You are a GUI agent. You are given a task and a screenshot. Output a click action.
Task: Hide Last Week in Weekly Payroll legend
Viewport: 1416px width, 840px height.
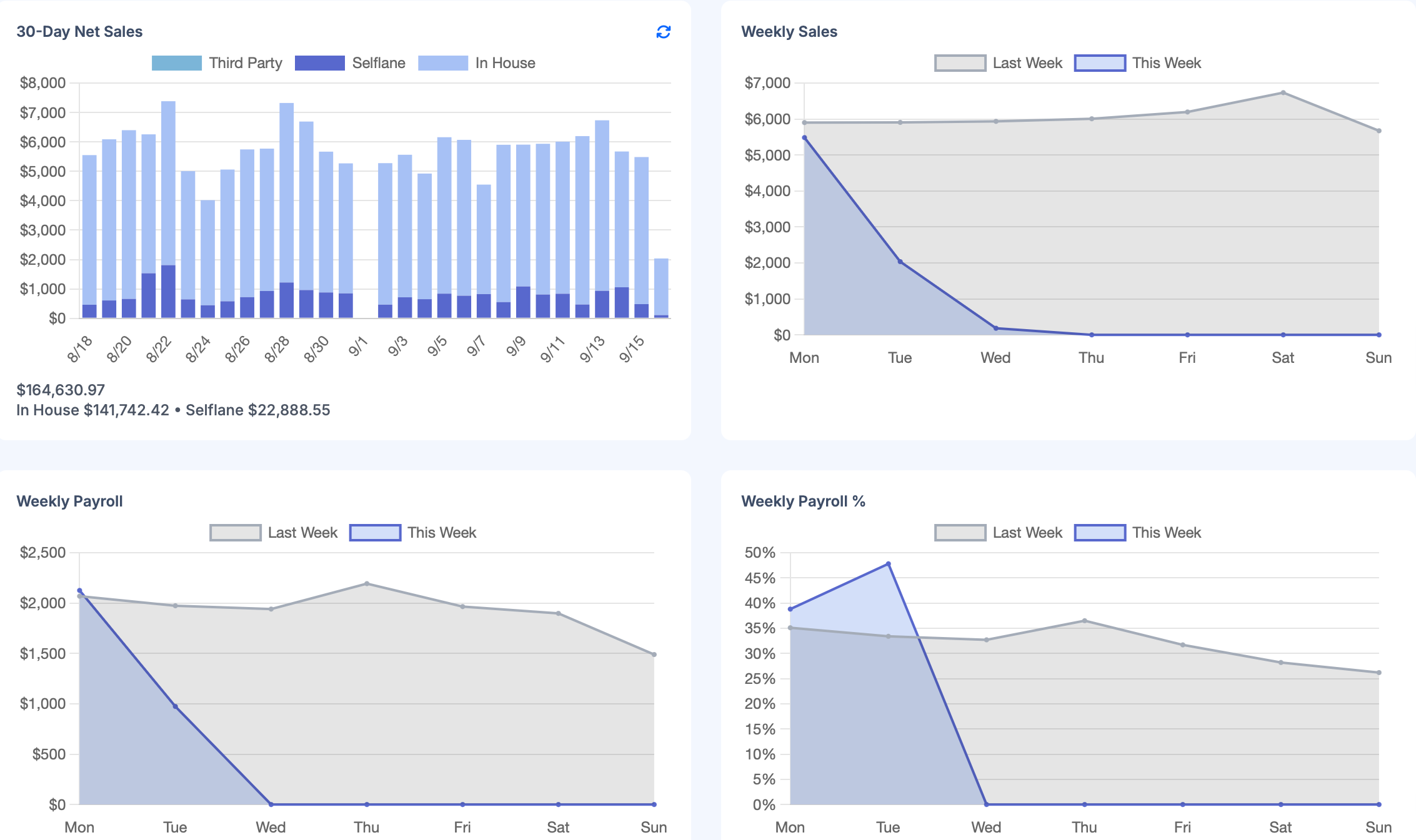pyautogui.click(x=236, y=533)
